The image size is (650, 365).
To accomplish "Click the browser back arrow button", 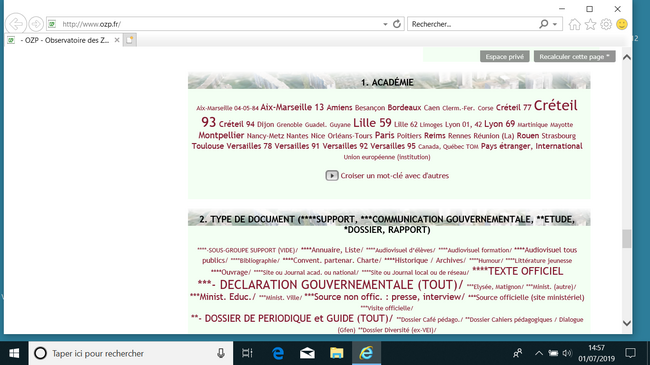I will 16,24.
